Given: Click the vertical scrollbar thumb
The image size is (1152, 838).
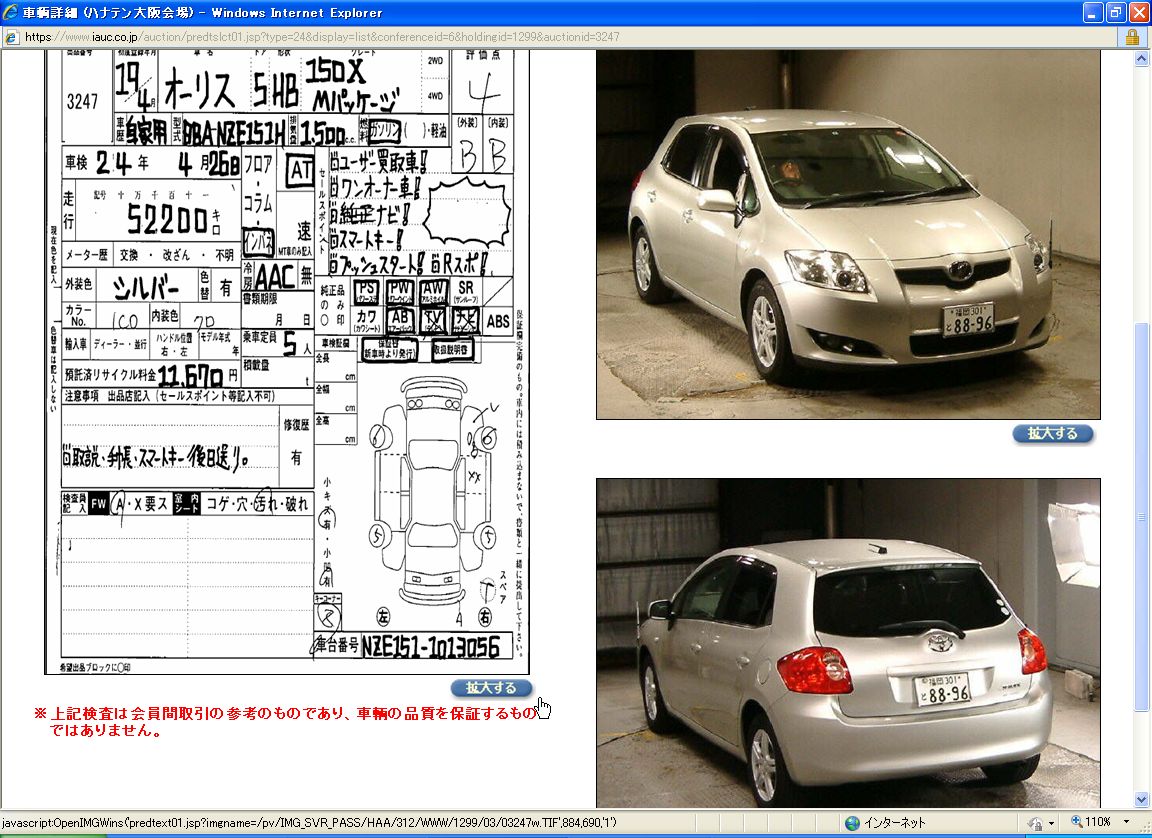Looking at the screenshot, I should (1142, 515).
